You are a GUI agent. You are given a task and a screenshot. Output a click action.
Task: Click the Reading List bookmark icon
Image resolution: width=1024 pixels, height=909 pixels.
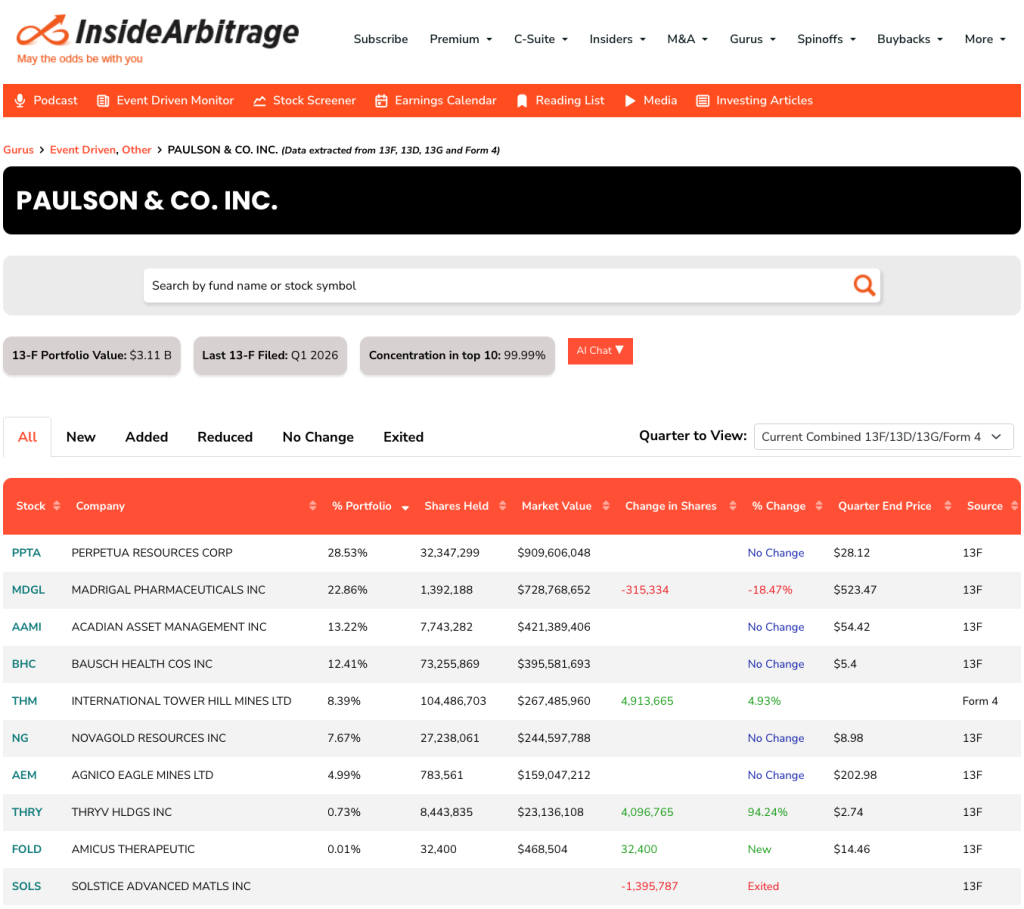pos(522,101)
